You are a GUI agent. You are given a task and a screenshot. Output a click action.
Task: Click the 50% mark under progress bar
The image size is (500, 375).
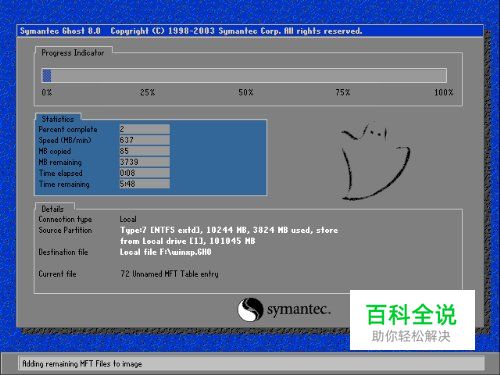(246, 92)
